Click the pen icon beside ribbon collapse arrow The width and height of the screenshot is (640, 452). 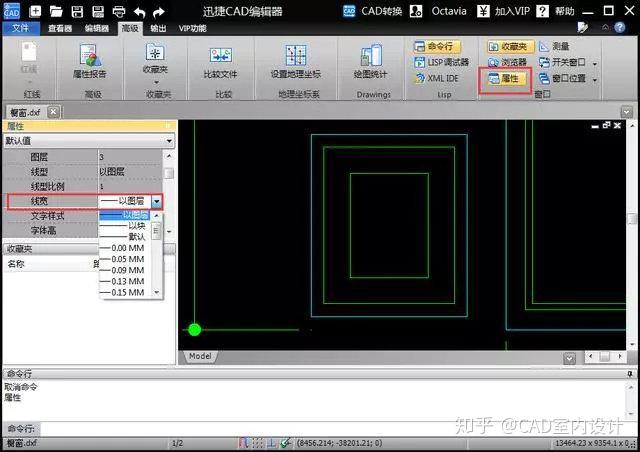(583, 27)
